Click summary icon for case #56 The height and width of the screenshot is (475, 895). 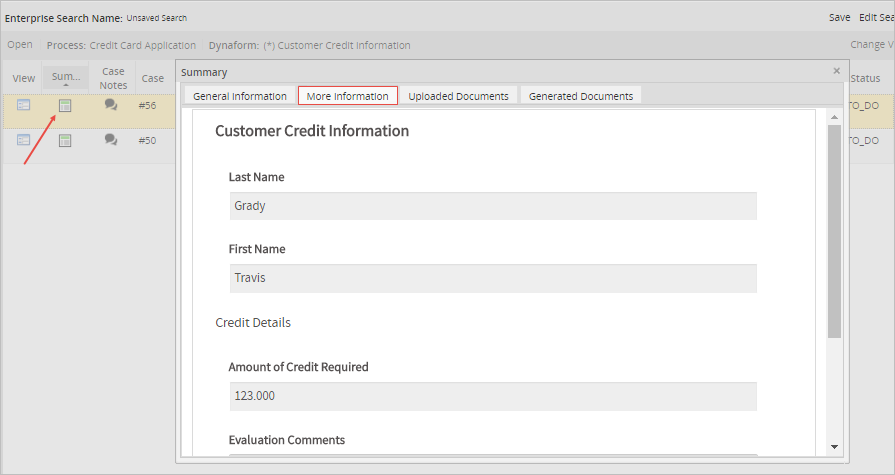(x=65, y=106)
